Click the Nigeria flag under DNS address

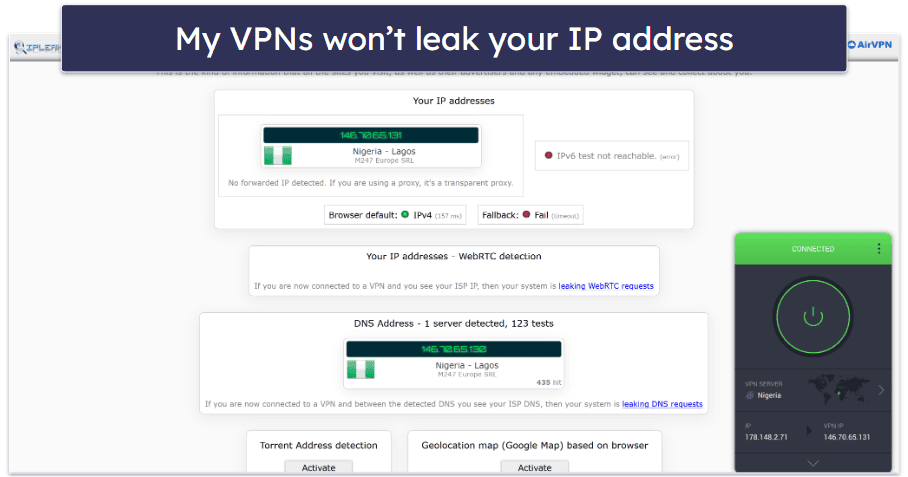pyautogui.click(x=361, y=369)
